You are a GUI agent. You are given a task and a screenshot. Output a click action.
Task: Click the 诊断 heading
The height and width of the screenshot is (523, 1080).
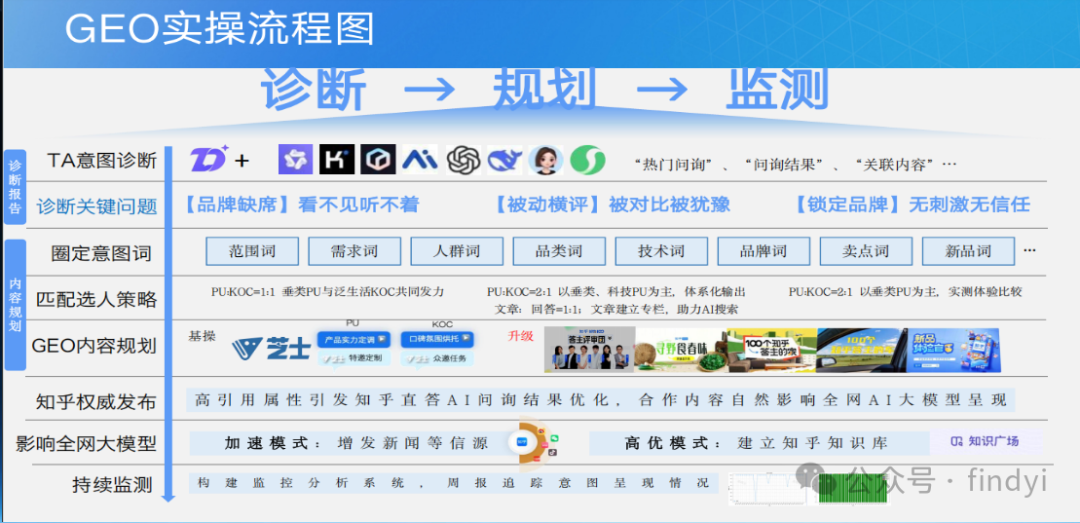[313, 91]
